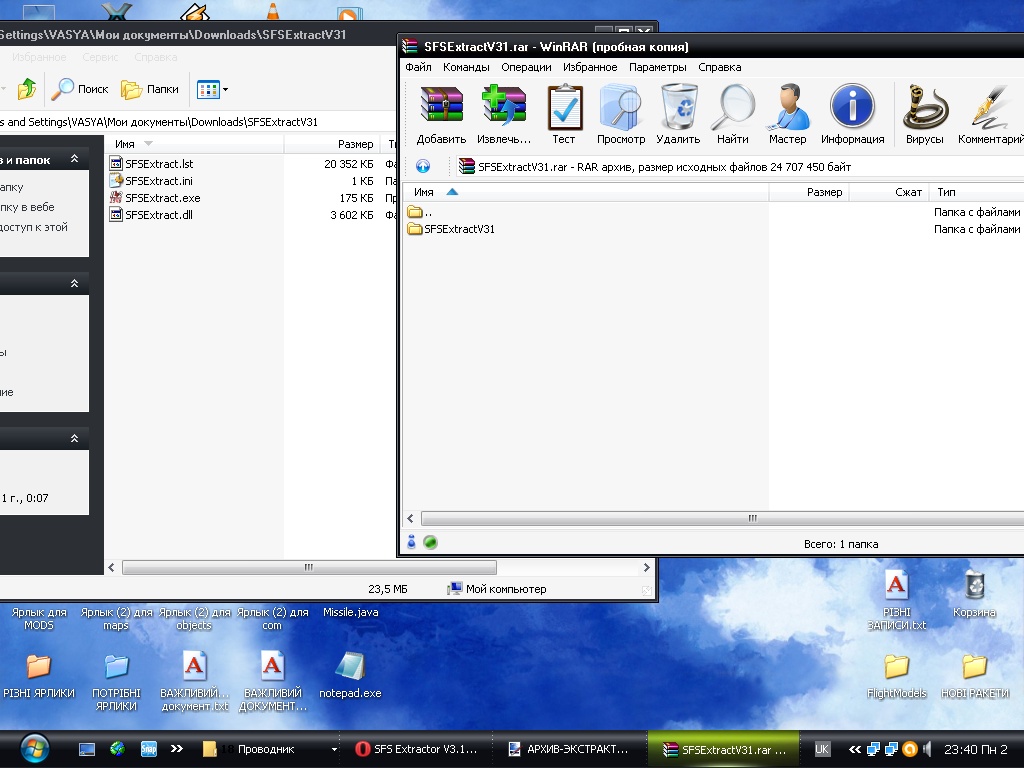This screenshot has height=768, width=1024.
Task: Select SFSExtract.exe in Explorer
Action: pos(155,198)
